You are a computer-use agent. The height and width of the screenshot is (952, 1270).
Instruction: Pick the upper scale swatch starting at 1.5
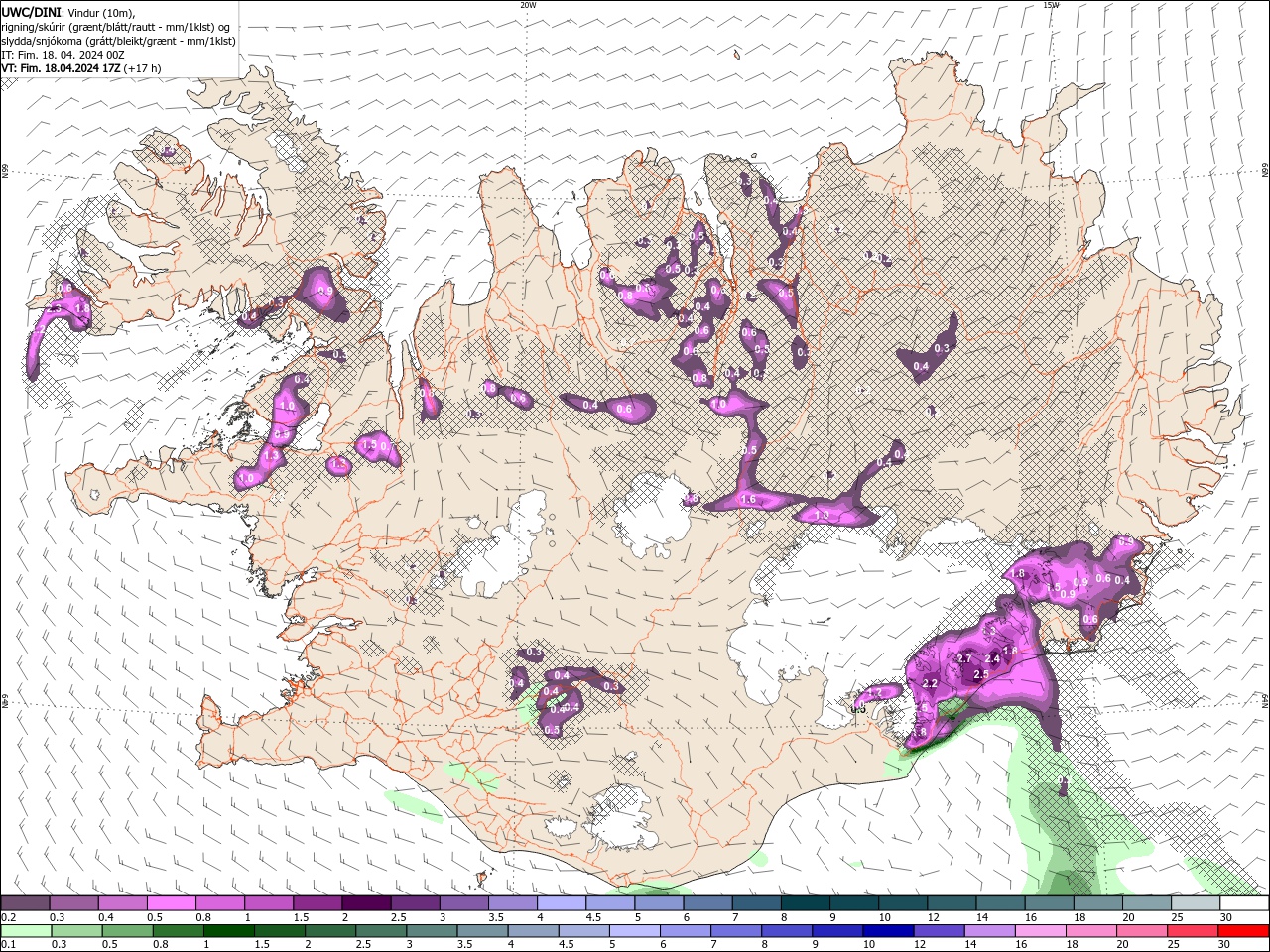[317, 903]
